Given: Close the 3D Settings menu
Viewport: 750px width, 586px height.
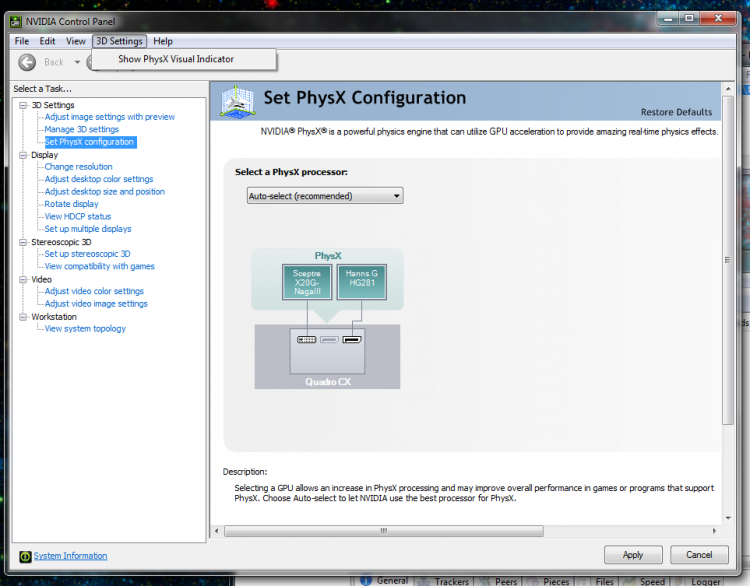Looking at the screenshot, I should (119, 41).
